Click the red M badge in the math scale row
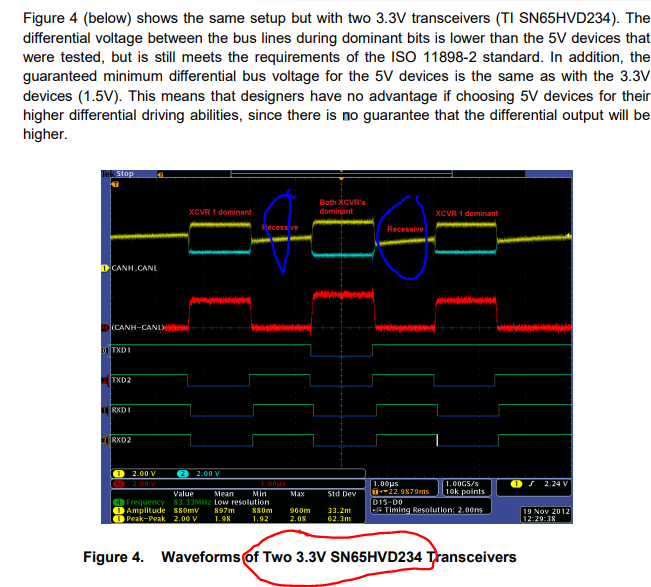Image resolution: width=651 pixels, height=587 pixels. [x=119, y=484]
